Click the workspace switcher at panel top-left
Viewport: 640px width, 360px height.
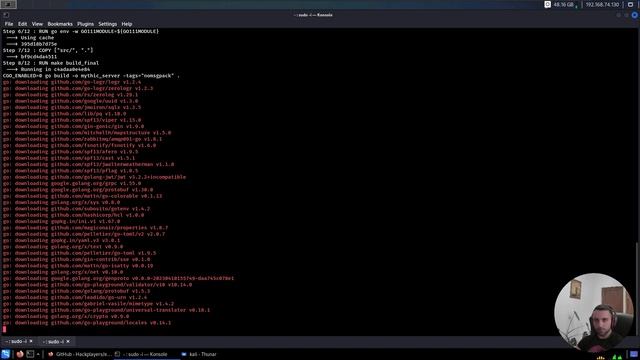click(8, 4)
